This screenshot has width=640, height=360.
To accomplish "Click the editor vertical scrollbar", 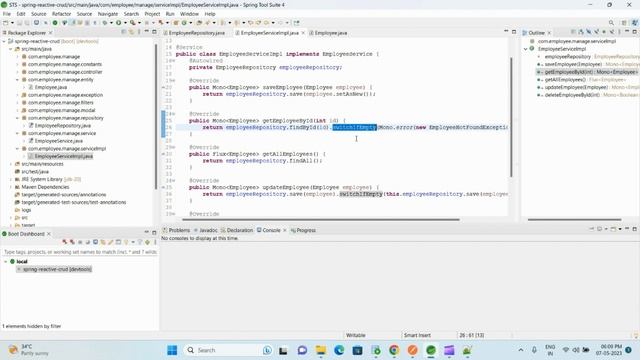I will [x=511, y=117].
